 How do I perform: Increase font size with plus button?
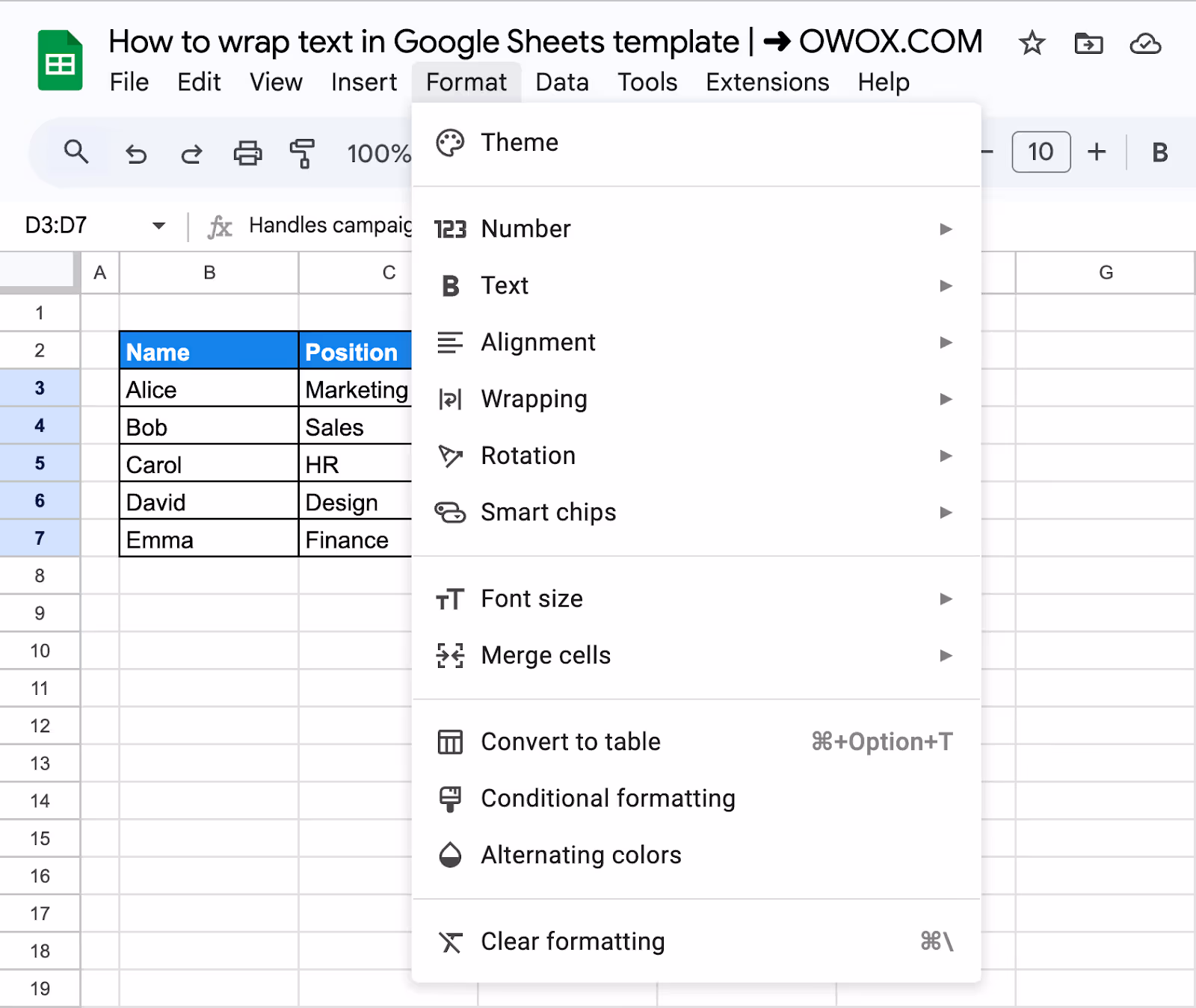click(x=1097, y=152)
